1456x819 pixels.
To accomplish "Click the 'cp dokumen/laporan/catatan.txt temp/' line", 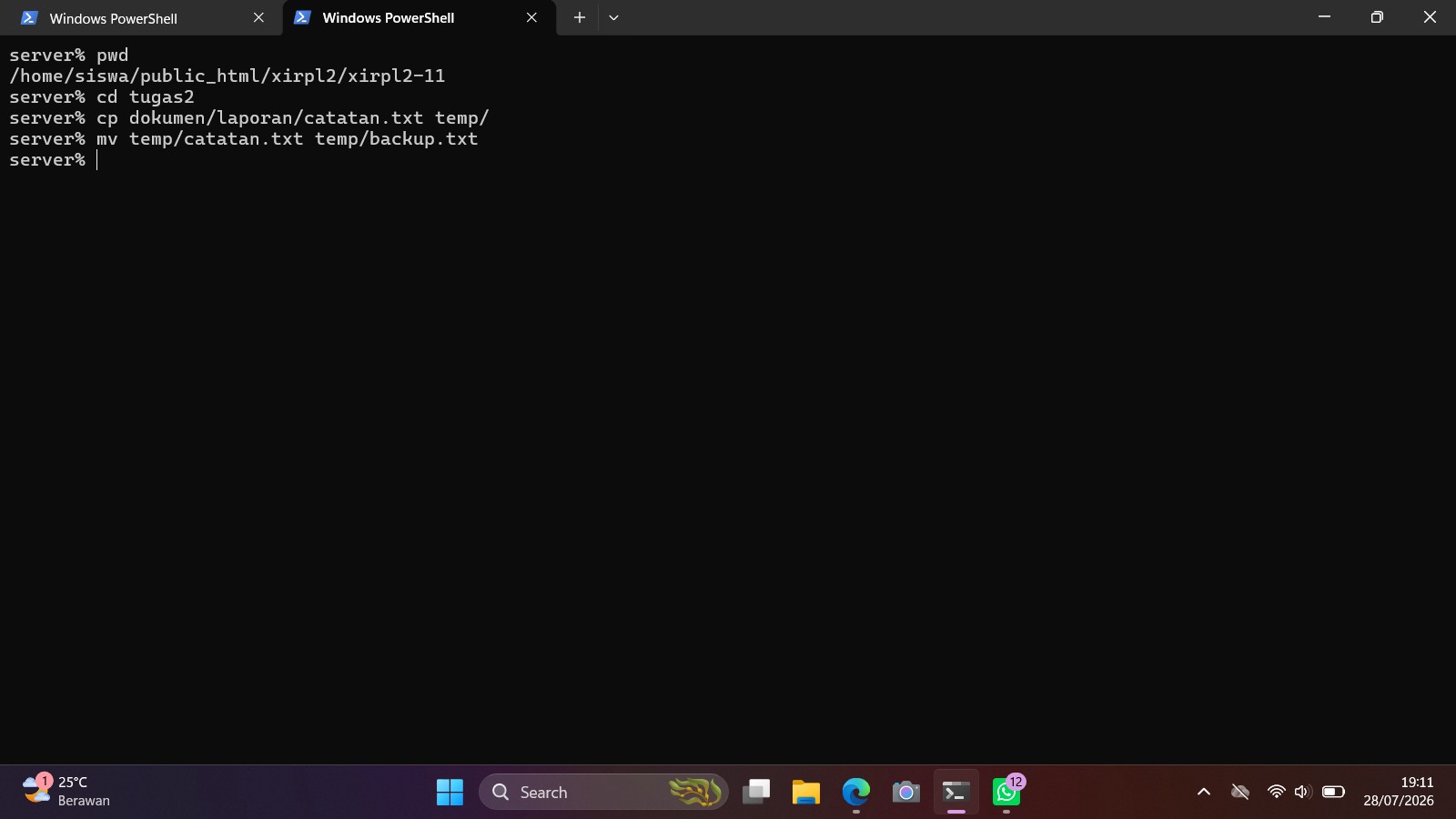I will [249, 118].
